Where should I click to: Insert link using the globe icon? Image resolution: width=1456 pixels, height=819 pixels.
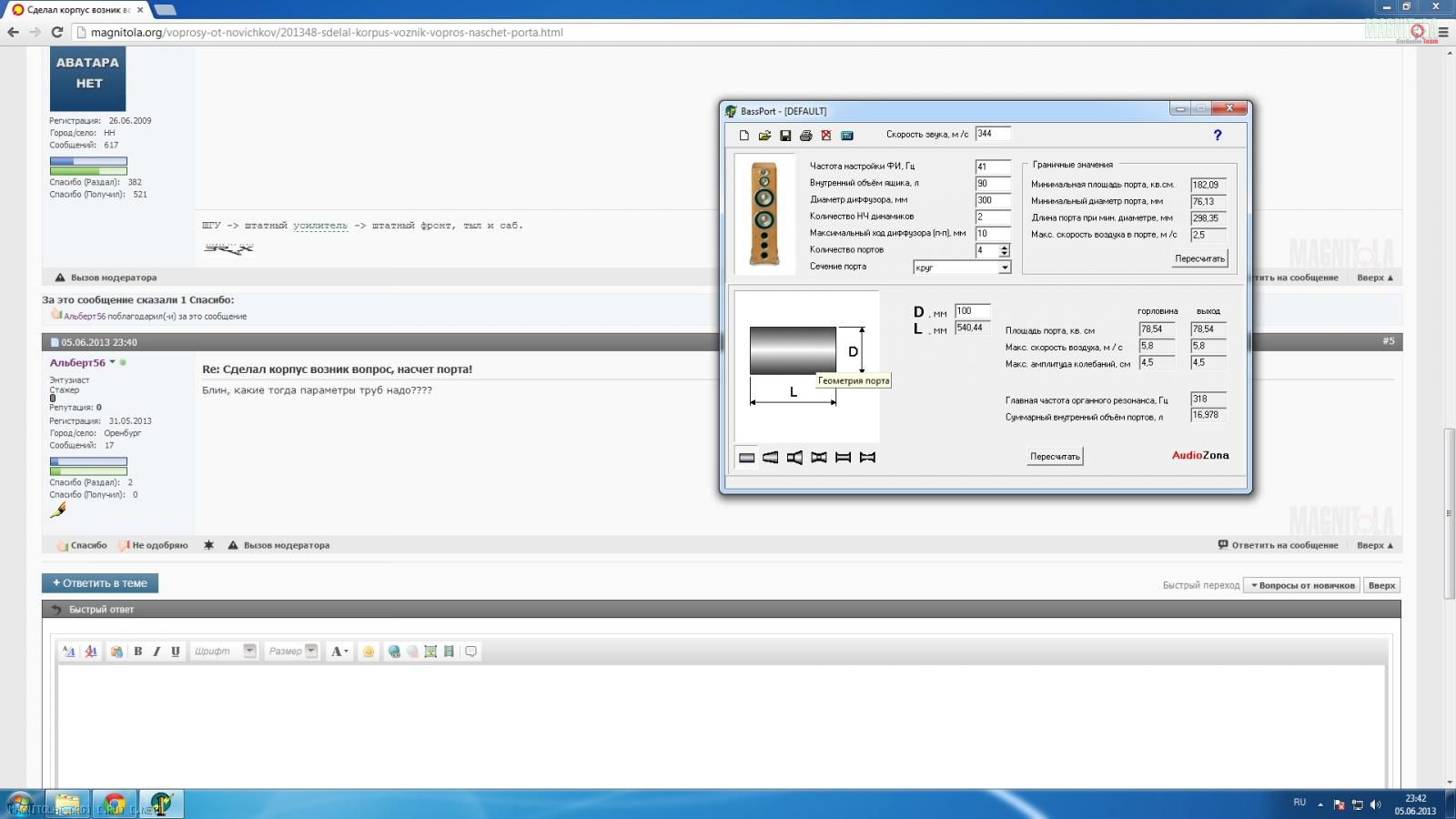[394, 652]
